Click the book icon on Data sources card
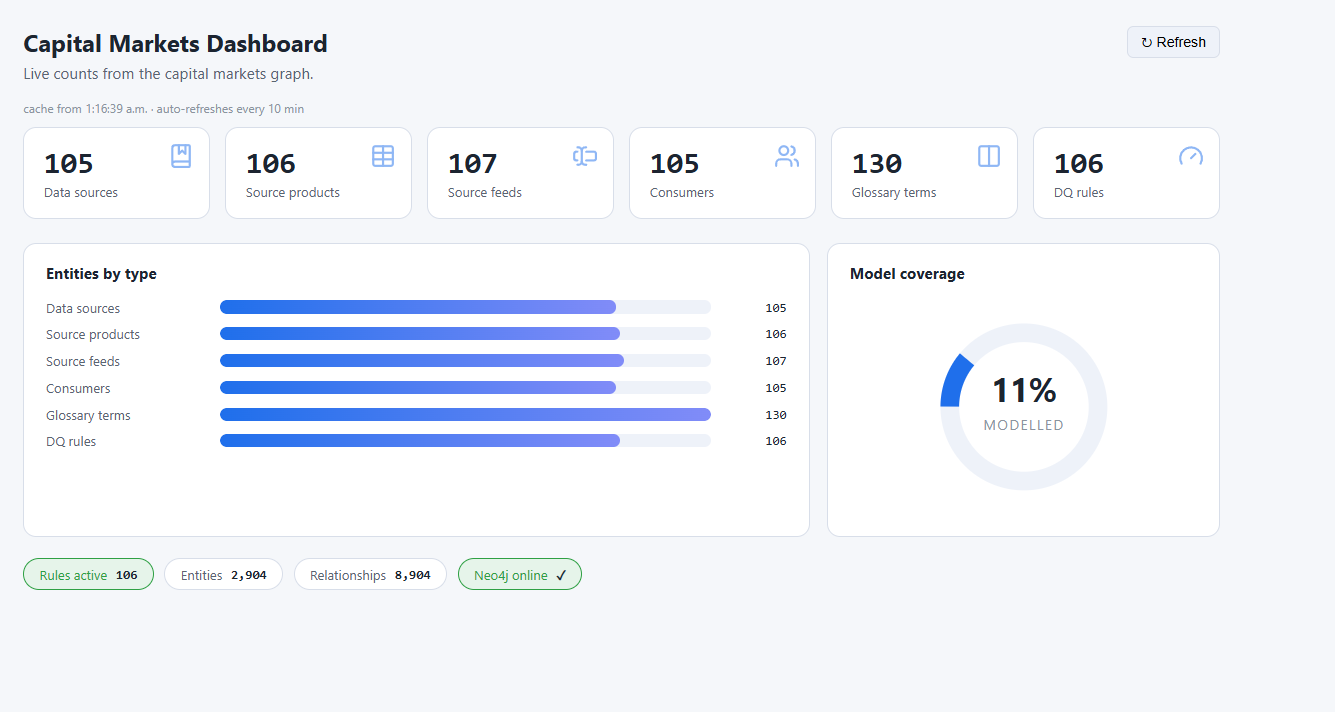 (181, 156)
